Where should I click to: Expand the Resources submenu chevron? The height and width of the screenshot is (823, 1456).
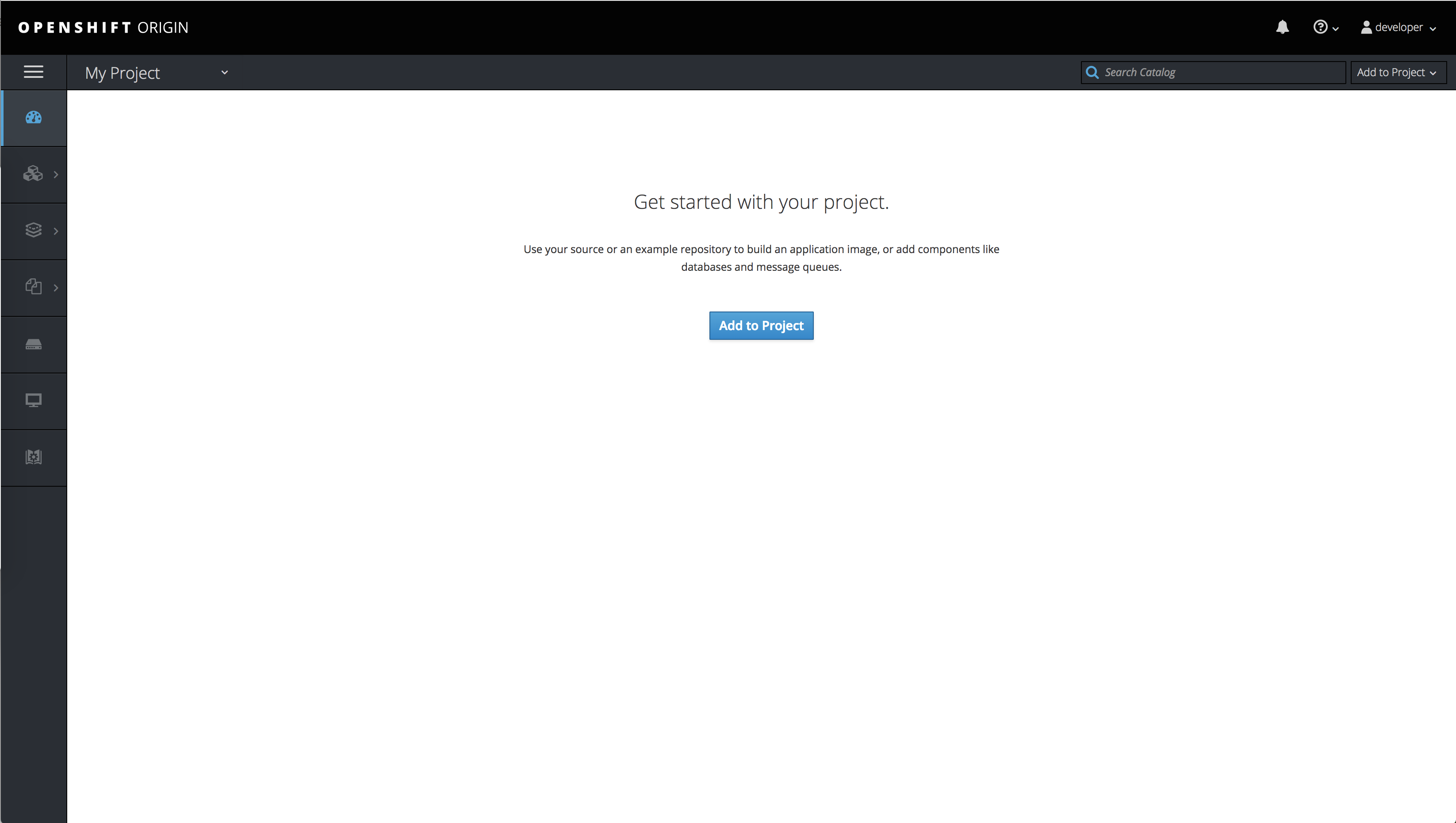tap(56, 287)
